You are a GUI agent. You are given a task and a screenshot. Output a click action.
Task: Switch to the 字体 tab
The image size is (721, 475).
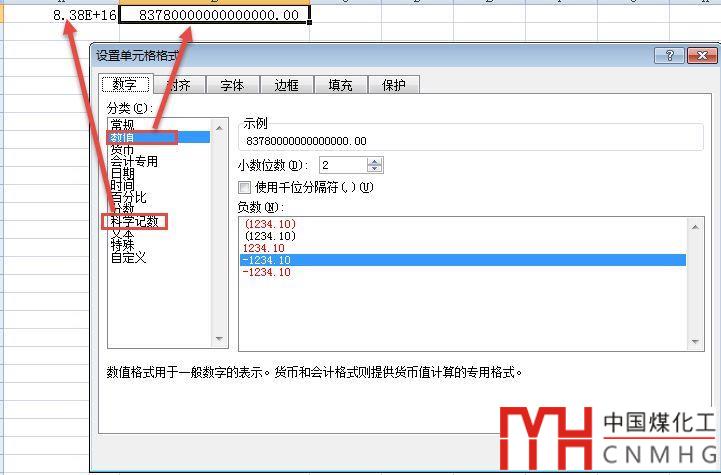click(x=232, y=85)
